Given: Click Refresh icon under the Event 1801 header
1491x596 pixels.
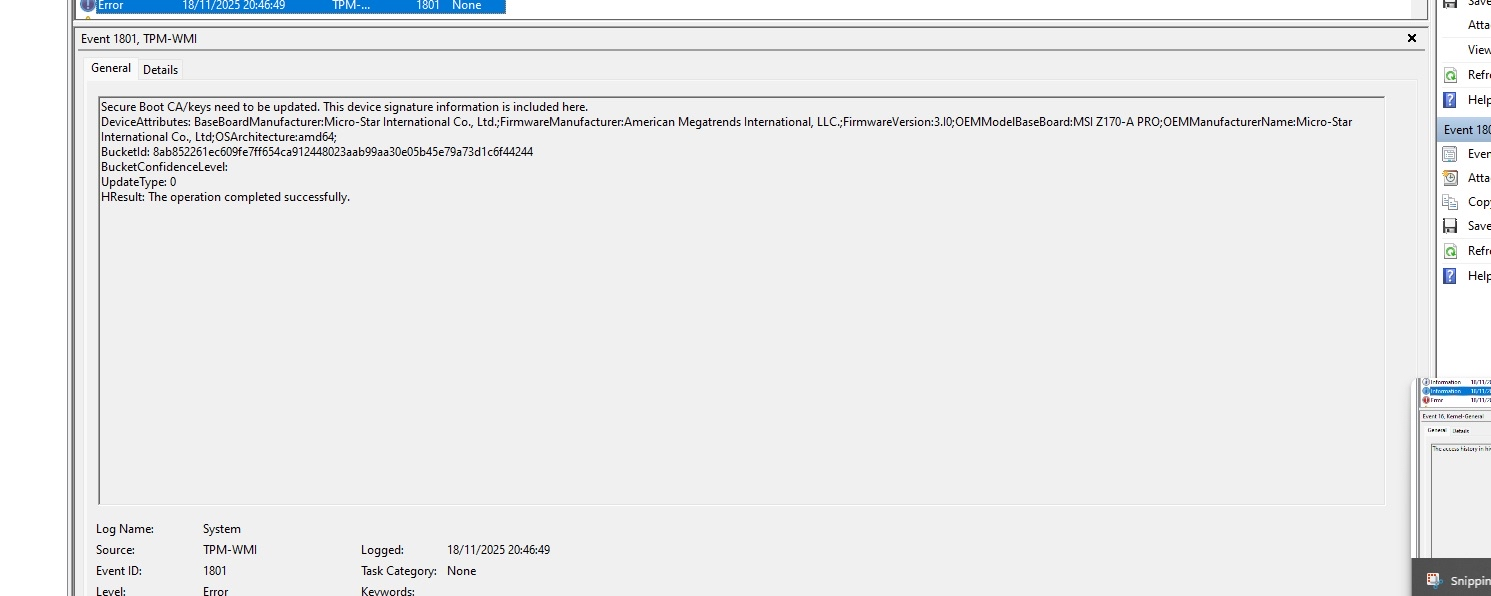Looking at the screenshot, I should pyautogui.click(x=1450, y=251).
